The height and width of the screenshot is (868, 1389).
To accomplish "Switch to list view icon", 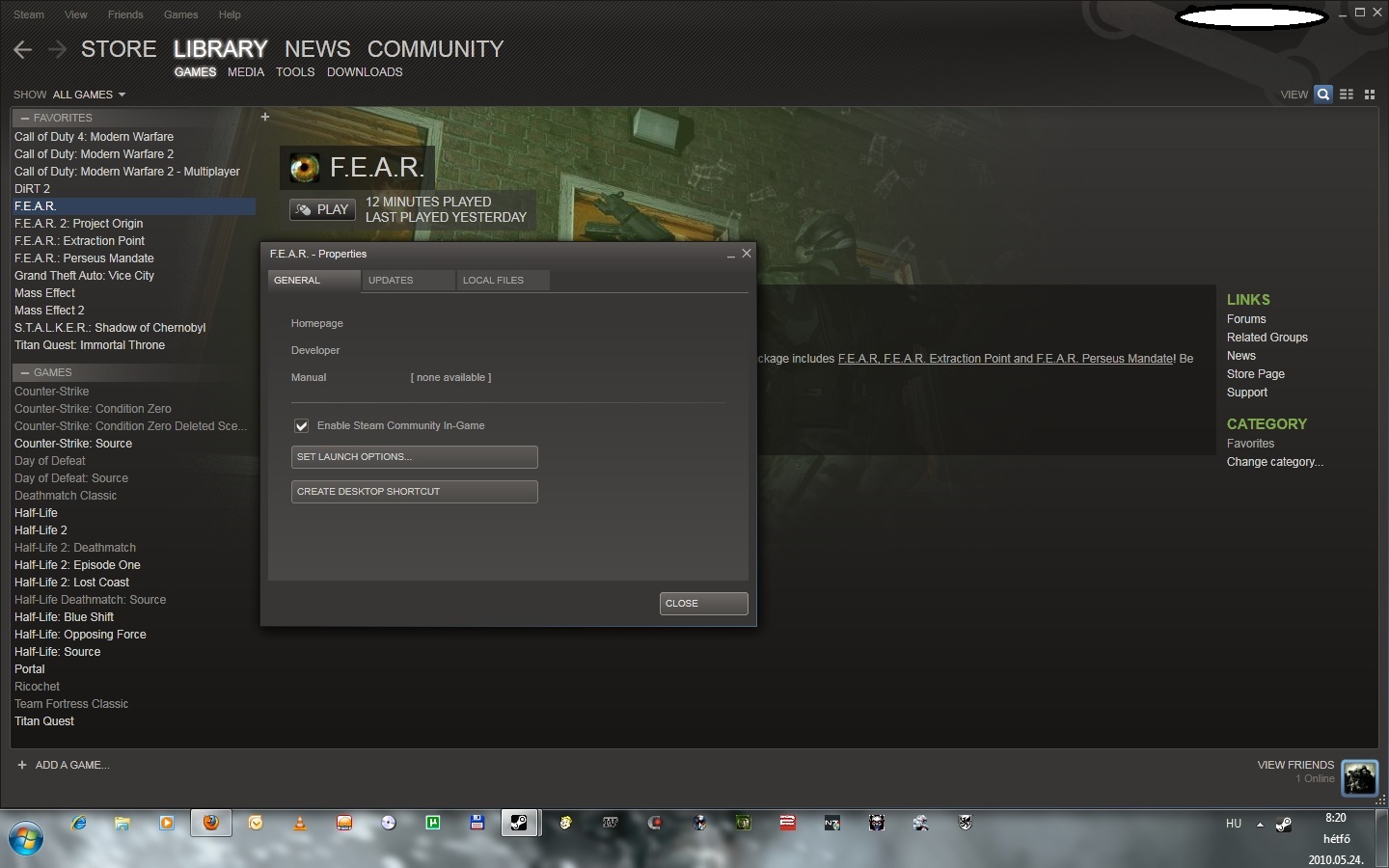I will [x=1347, y=94].
